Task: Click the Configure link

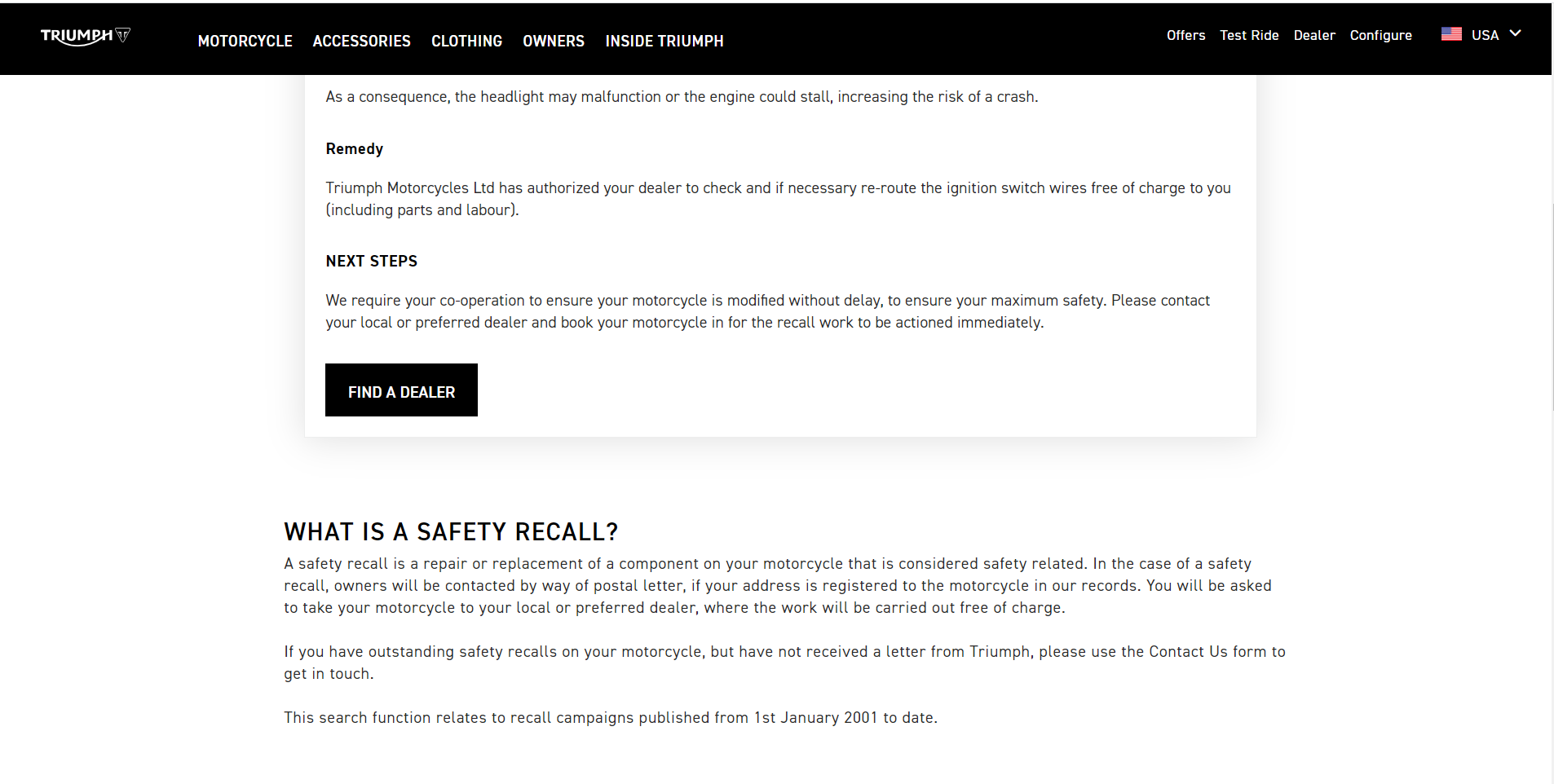Action: [x=1380, y=35]
